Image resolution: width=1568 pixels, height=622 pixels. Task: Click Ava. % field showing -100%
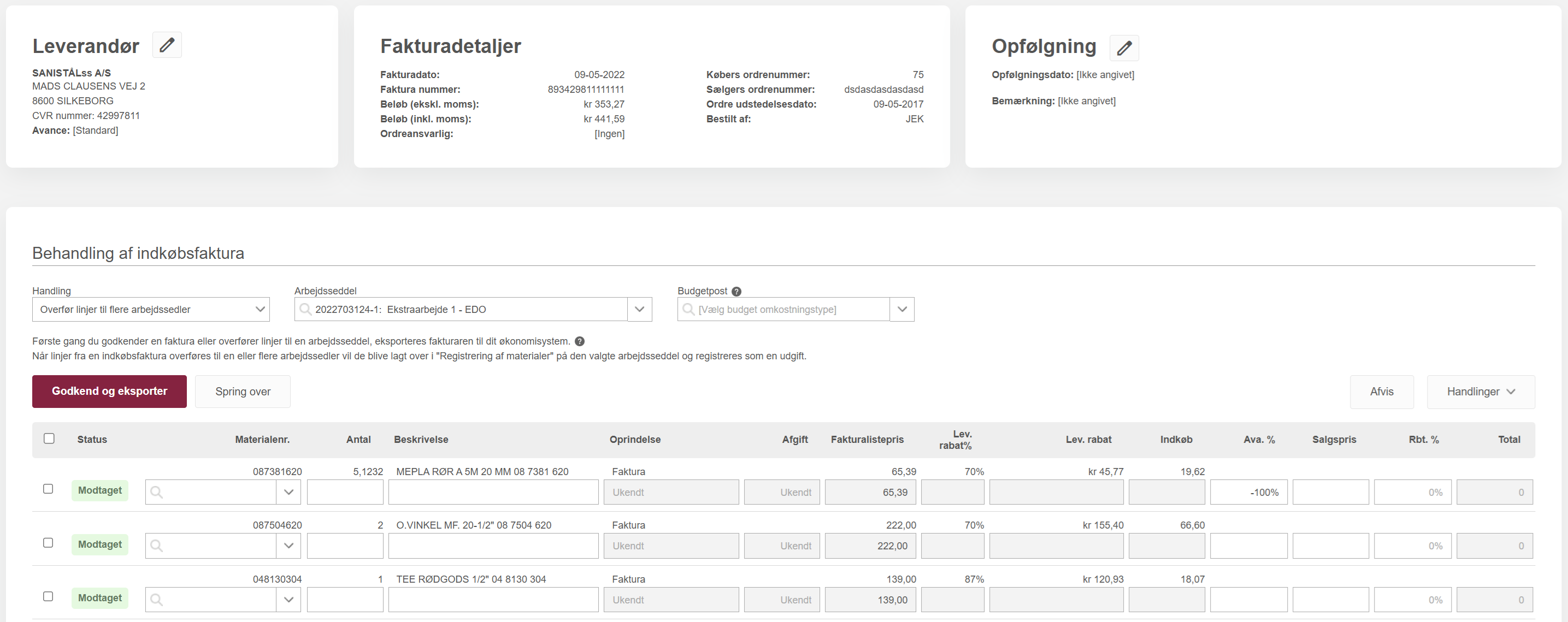point(1248,493)
